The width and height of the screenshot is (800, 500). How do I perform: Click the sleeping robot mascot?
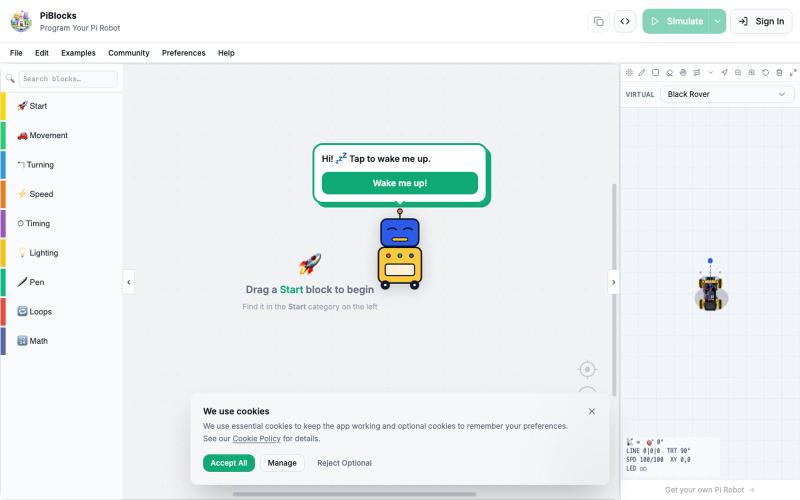pos(399,249)
